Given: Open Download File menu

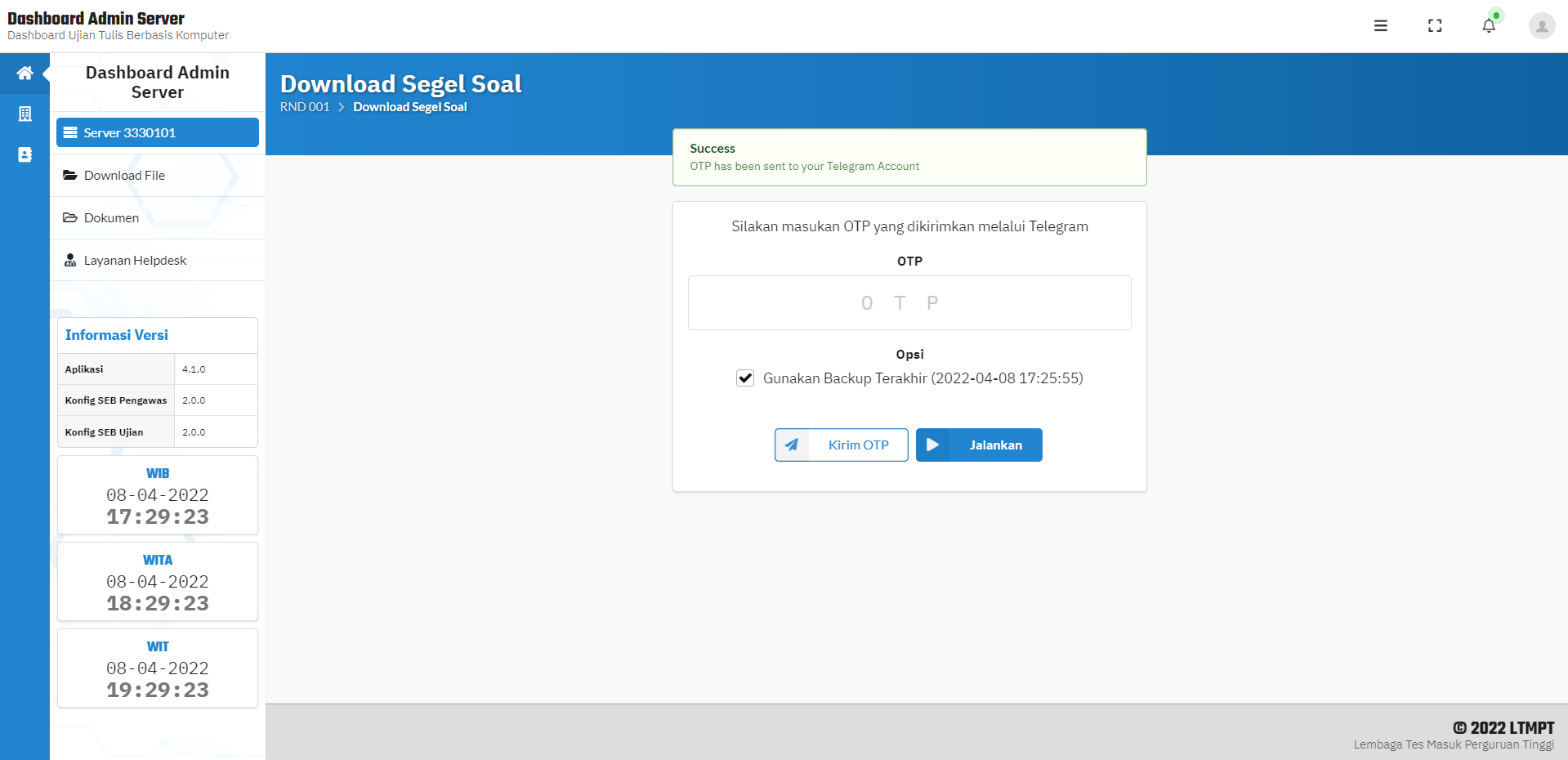Looking at the screenshot, I should pos(158,175).
